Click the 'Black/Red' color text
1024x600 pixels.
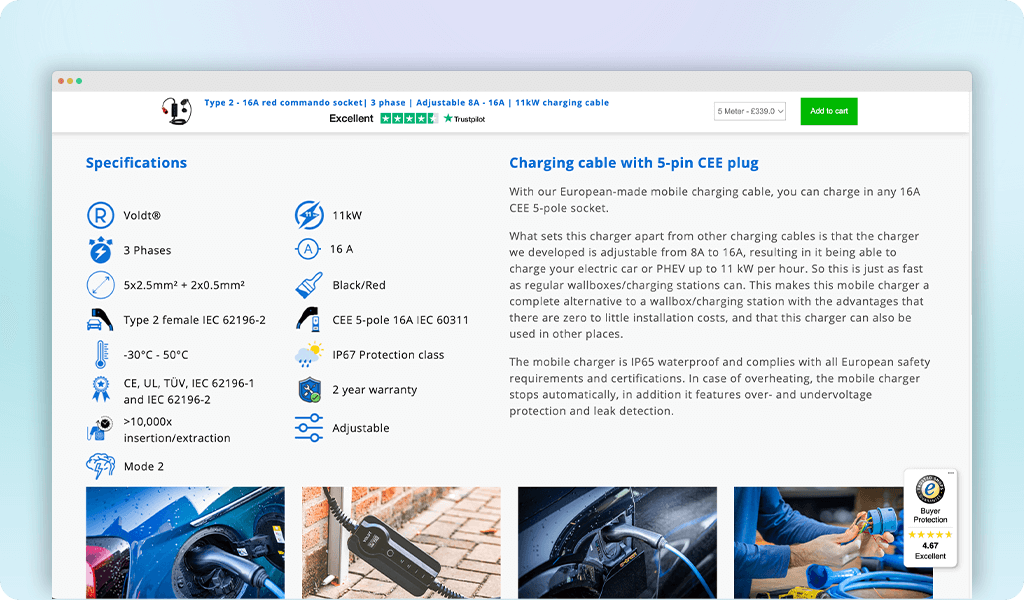pyautogui.click(x=359, y=285)
